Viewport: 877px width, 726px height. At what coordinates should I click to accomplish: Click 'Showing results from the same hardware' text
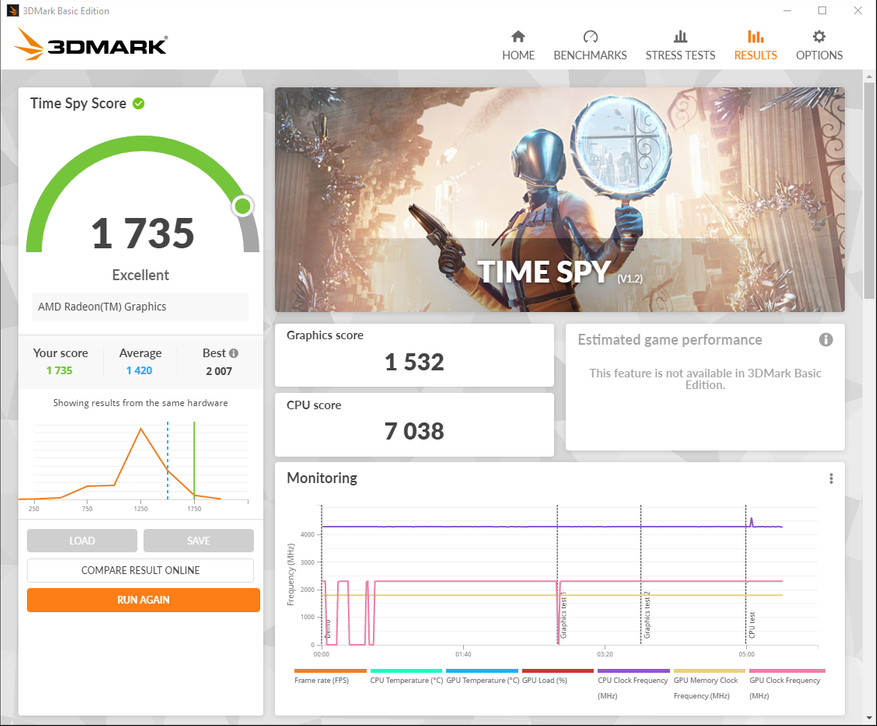tap(140, 403)
